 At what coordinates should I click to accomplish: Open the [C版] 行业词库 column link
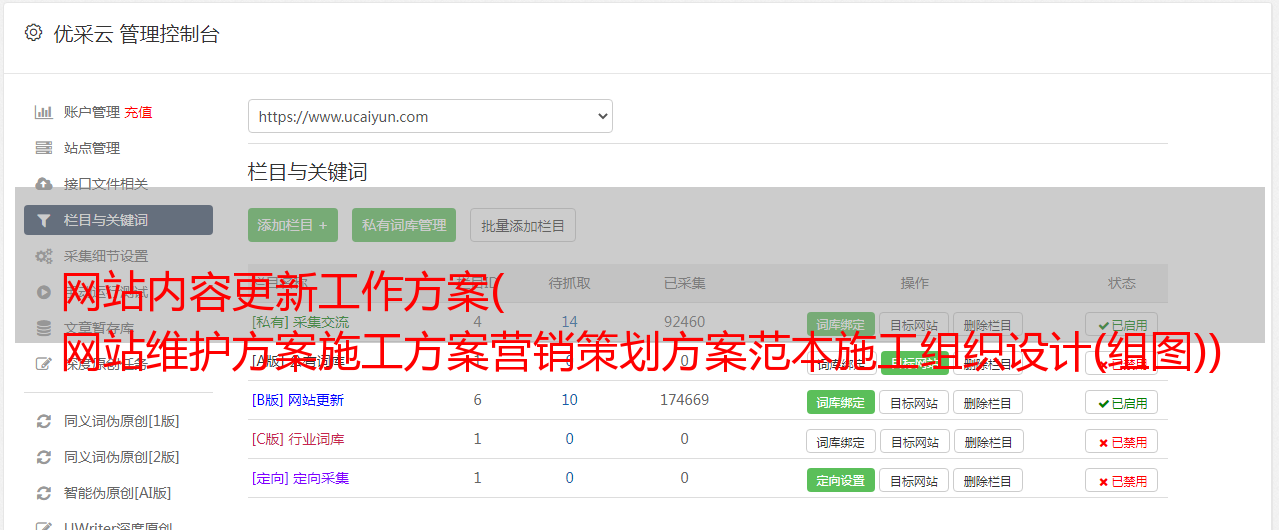point(297,439)
